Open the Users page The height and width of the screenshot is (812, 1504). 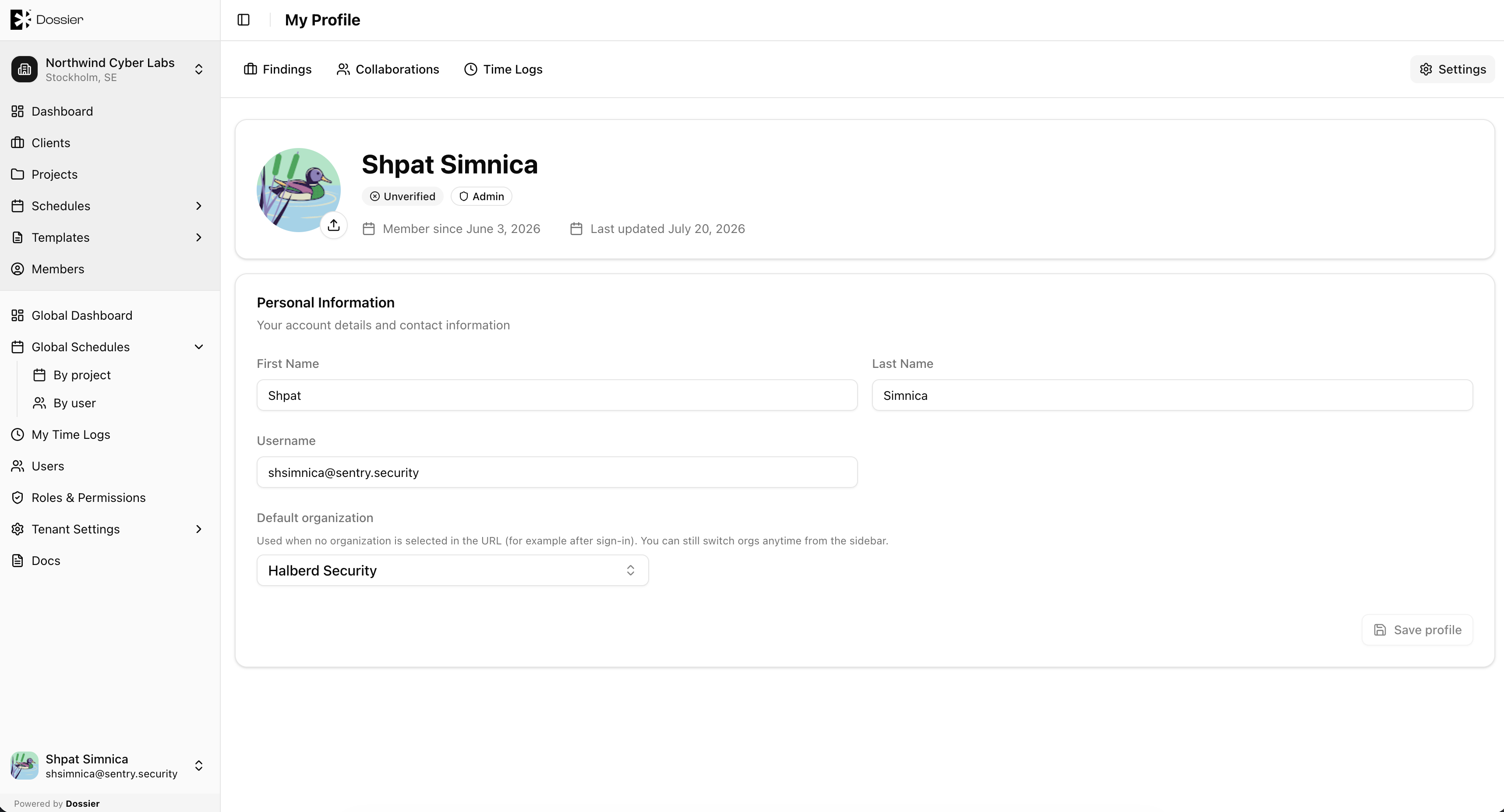(110, 466)
